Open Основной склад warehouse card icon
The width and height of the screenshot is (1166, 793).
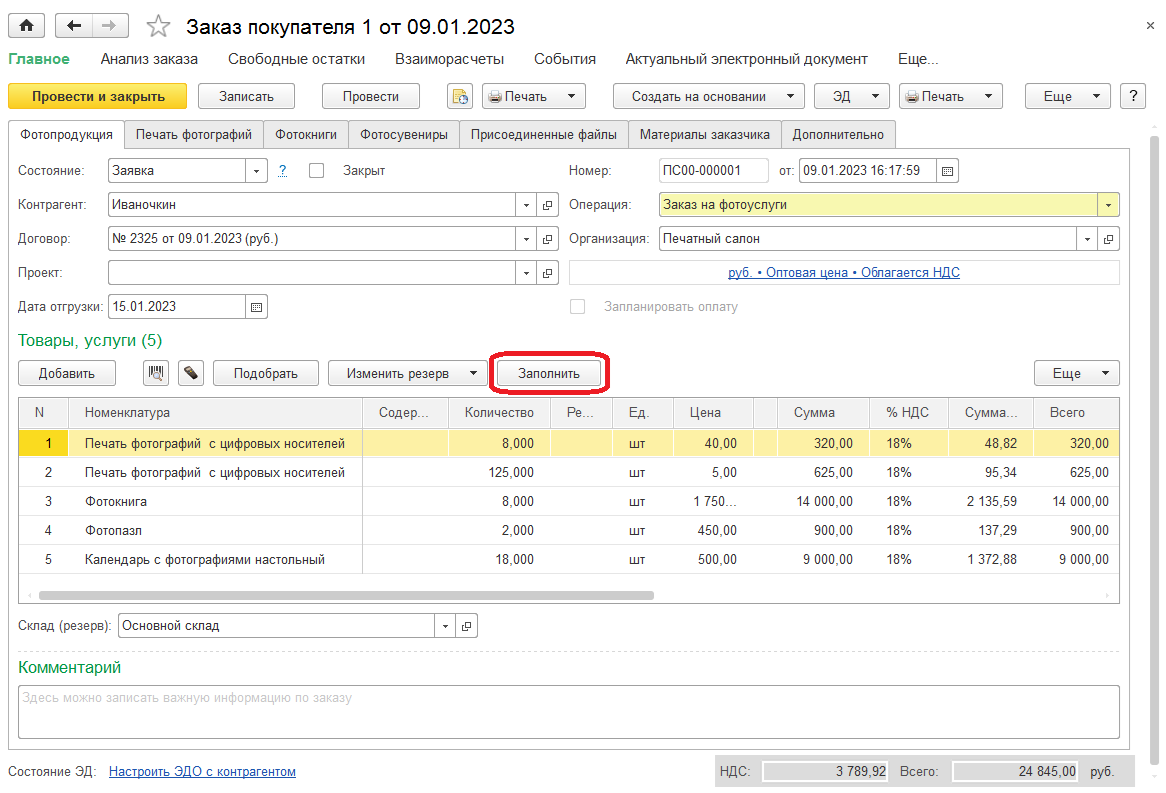466,626
